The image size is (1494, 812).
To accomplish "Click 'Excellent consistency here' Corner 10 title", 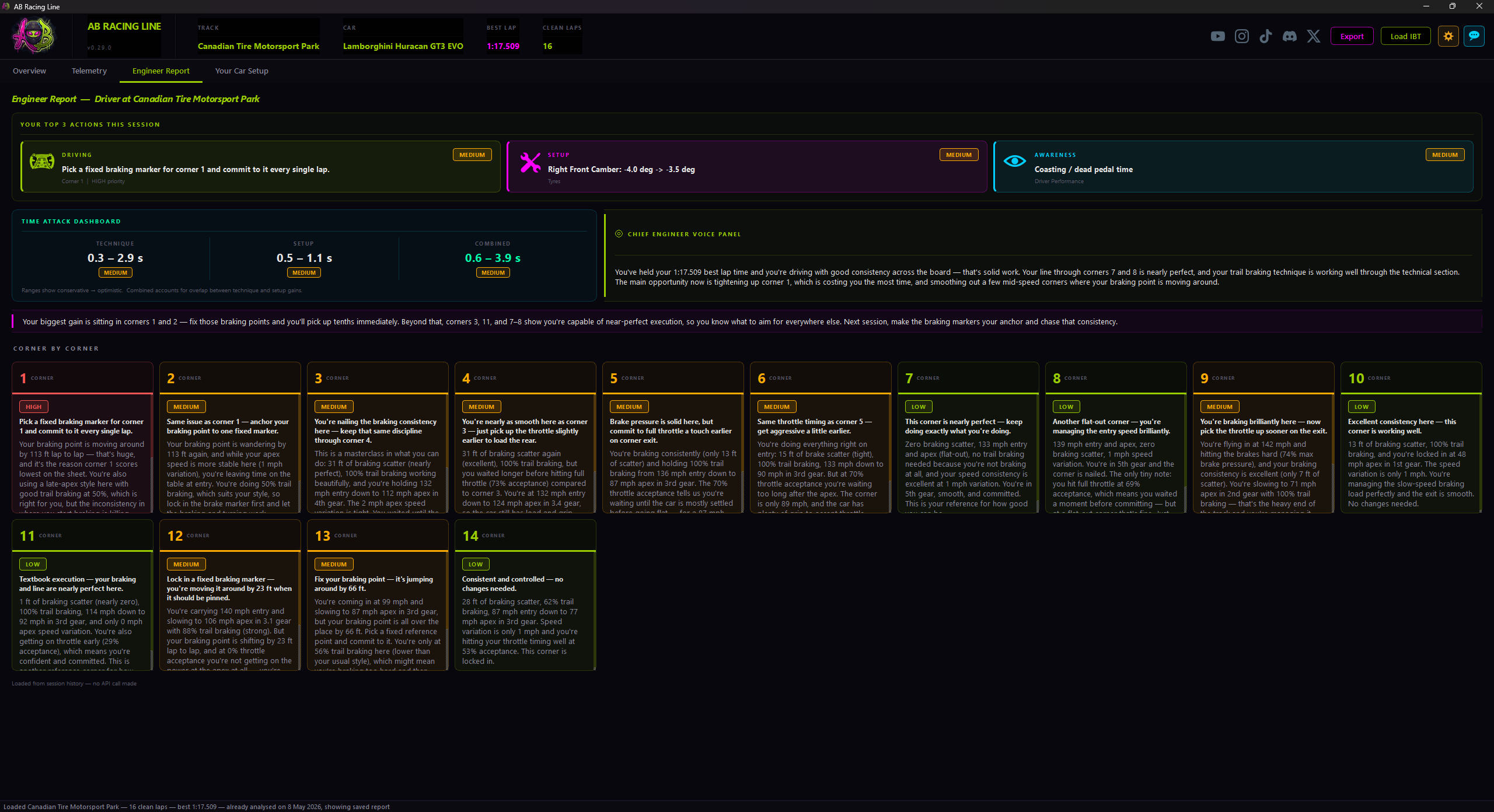I will click(x=1402, y=426).
